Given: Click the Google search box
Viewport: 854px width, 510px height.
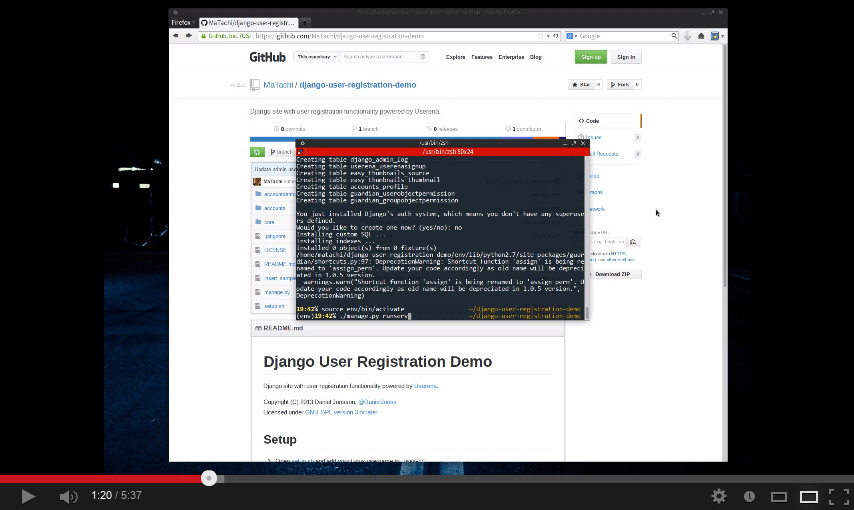Looking at the screenshot, I should pos(624,36).
